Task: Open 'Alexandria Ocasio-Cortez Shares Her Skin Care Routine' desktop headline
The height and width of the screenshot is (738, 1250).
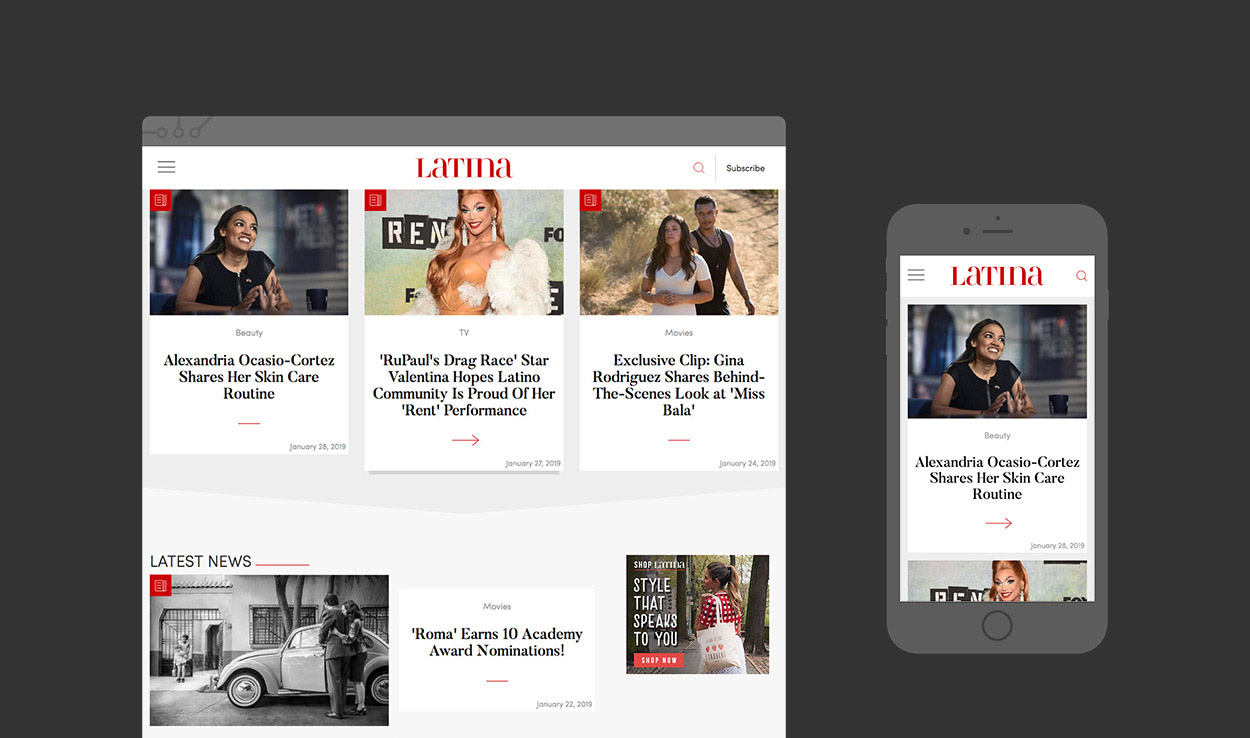Action: click(x=249, y=377)
